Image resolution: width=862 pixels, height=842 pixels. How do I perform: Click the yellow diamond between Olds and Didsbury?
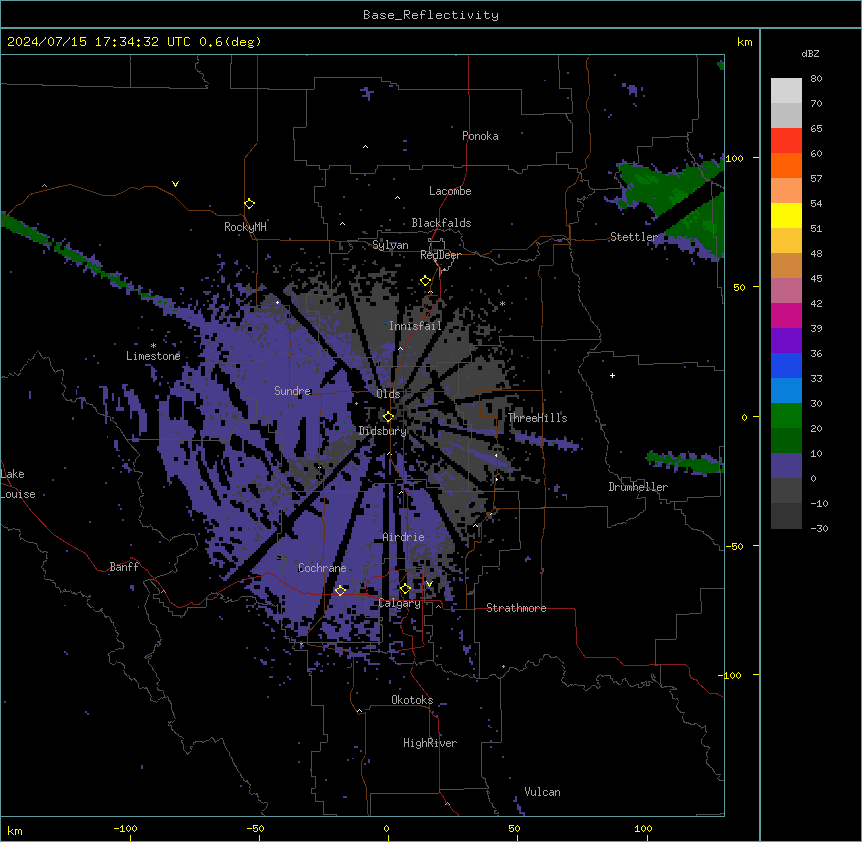pyautogui.click(x=388, y=417)
